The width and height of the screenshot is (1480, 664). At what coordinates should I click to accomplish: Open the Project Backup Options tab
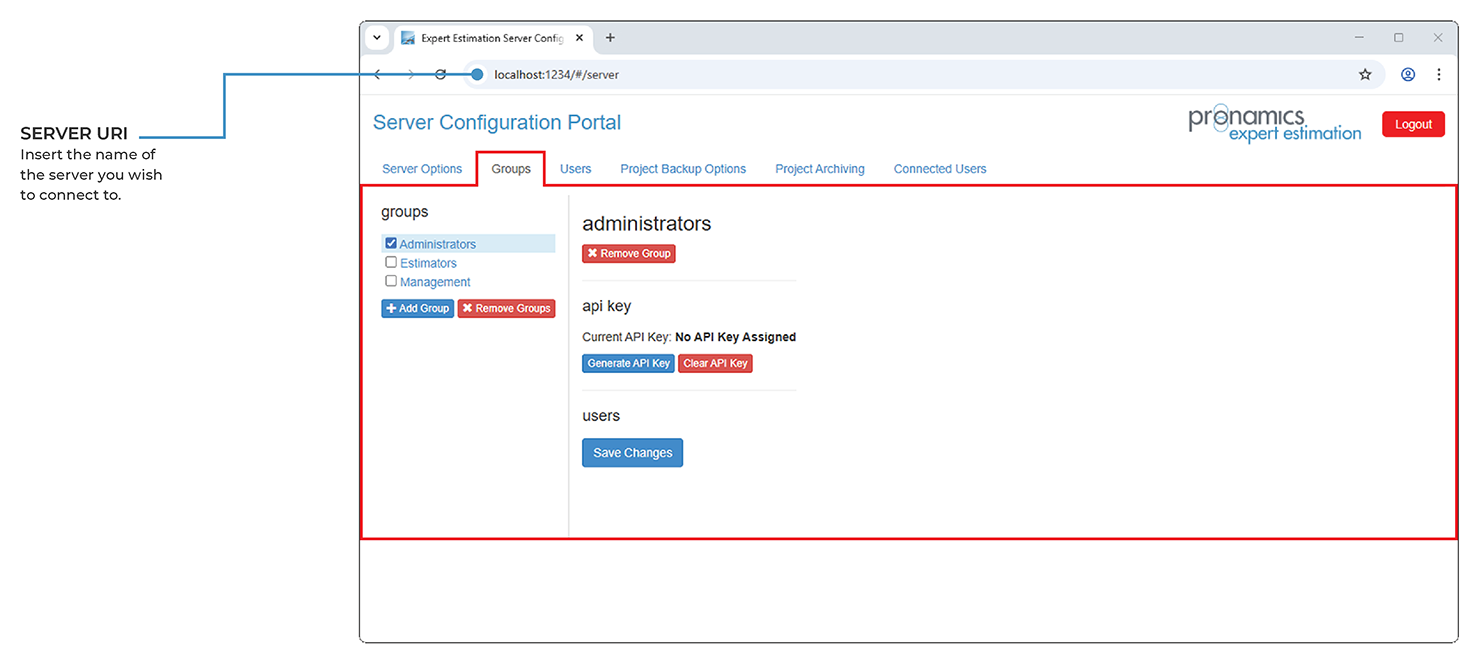pos(683,169)
